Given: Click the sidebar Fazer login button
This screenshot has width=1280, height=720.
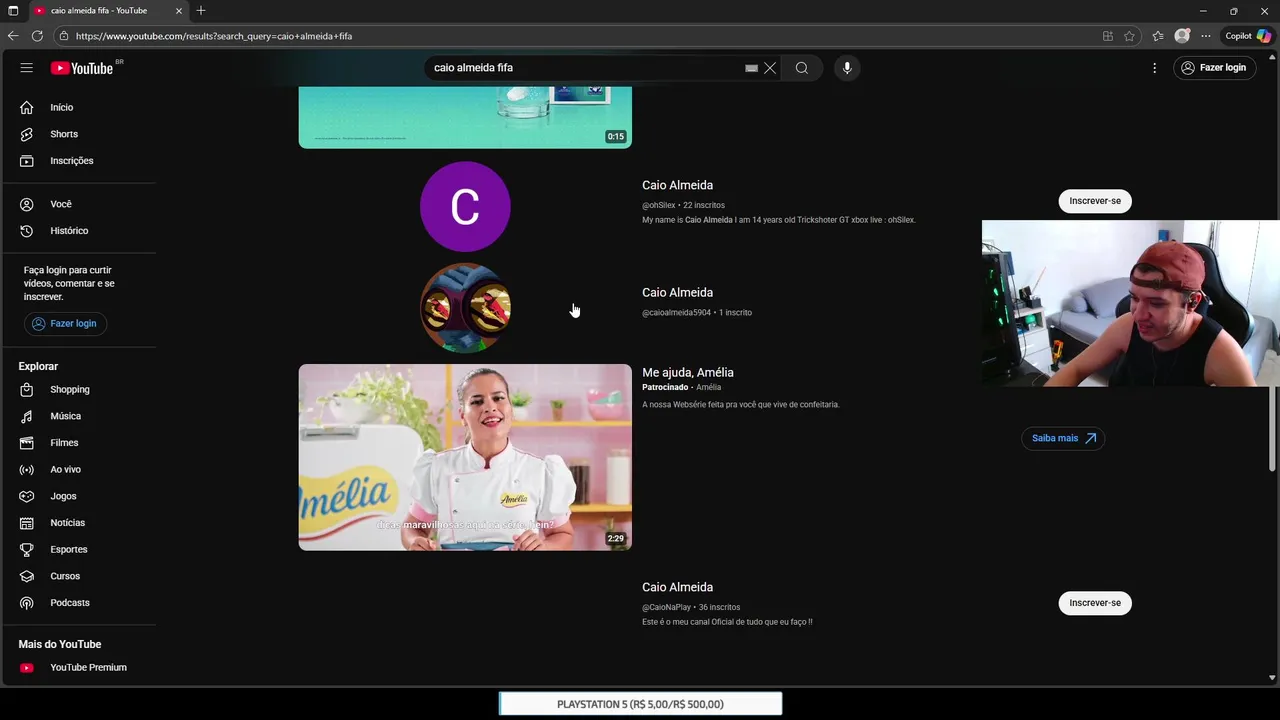Looking at the screenshot, I should (x=65, y=323).
